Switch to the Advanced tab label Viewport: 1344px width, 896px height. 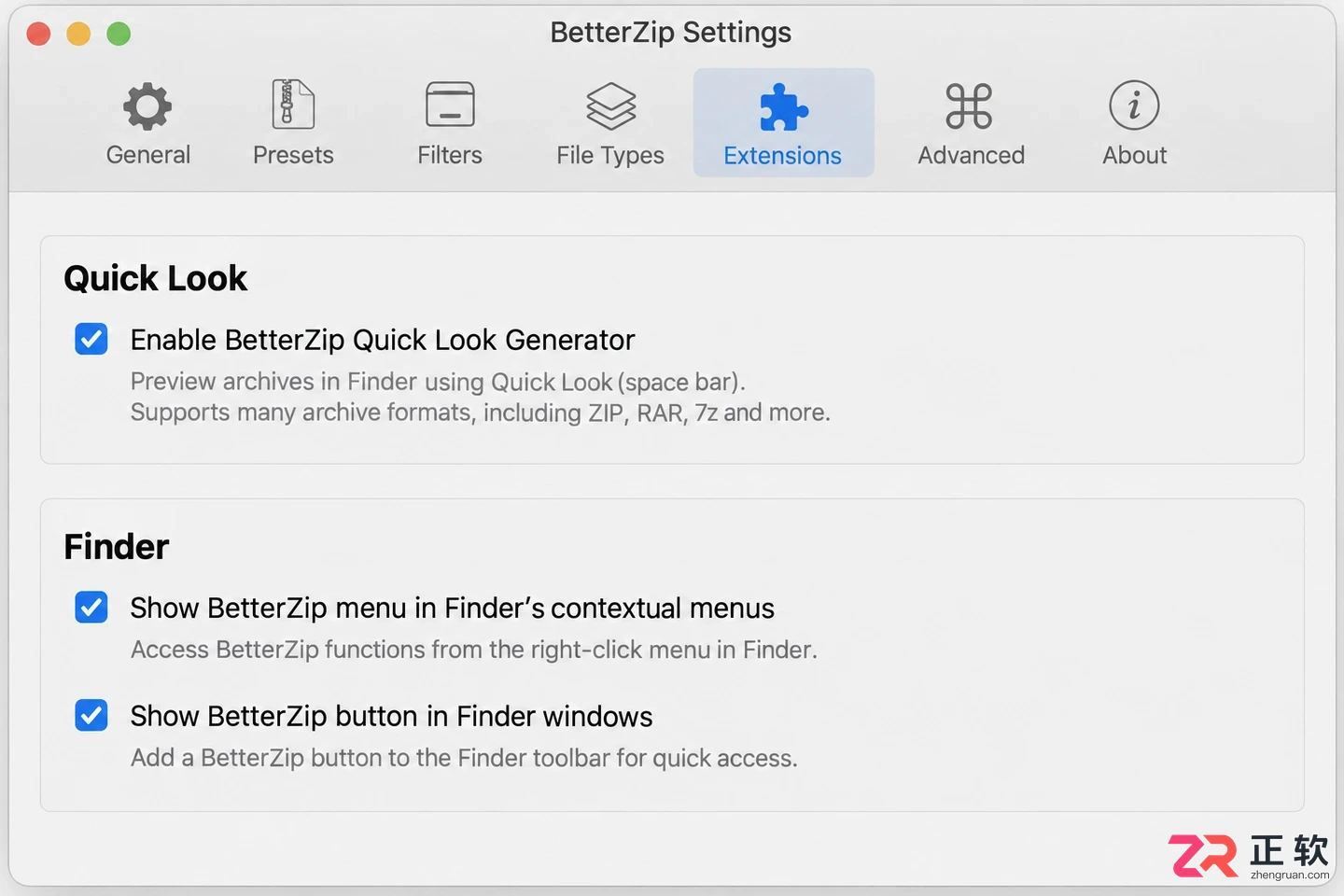(971, 155)
